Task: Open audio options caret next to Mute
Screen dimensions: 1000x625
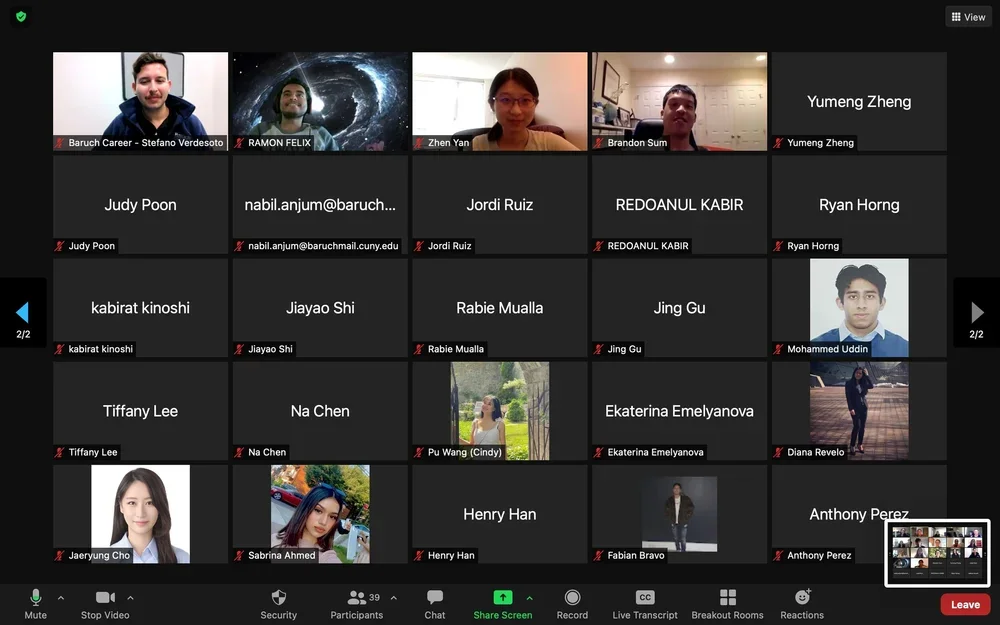Action: (61, 598)
